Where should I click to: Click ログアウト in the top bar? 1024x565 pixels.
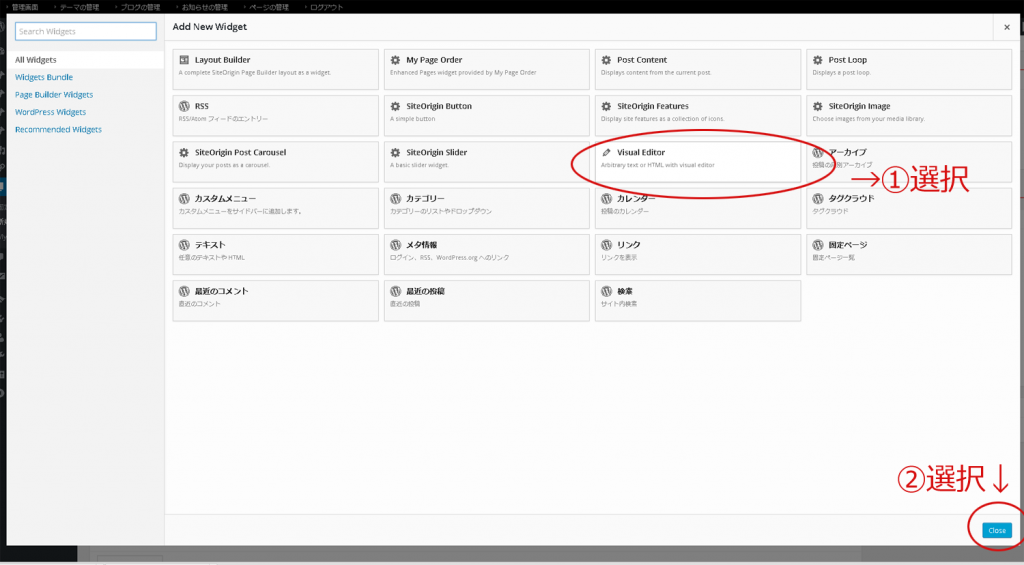coord(325,7)
